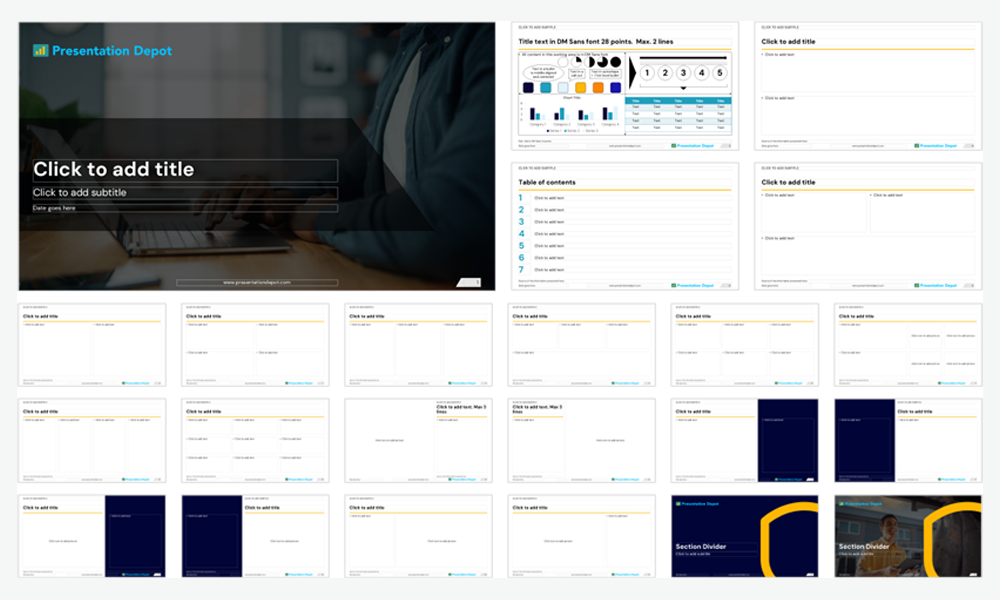Screen dimensions: 1000x600
Task: Click numbered circle 5 on the guide slide
Action: (x=720, y=73)
